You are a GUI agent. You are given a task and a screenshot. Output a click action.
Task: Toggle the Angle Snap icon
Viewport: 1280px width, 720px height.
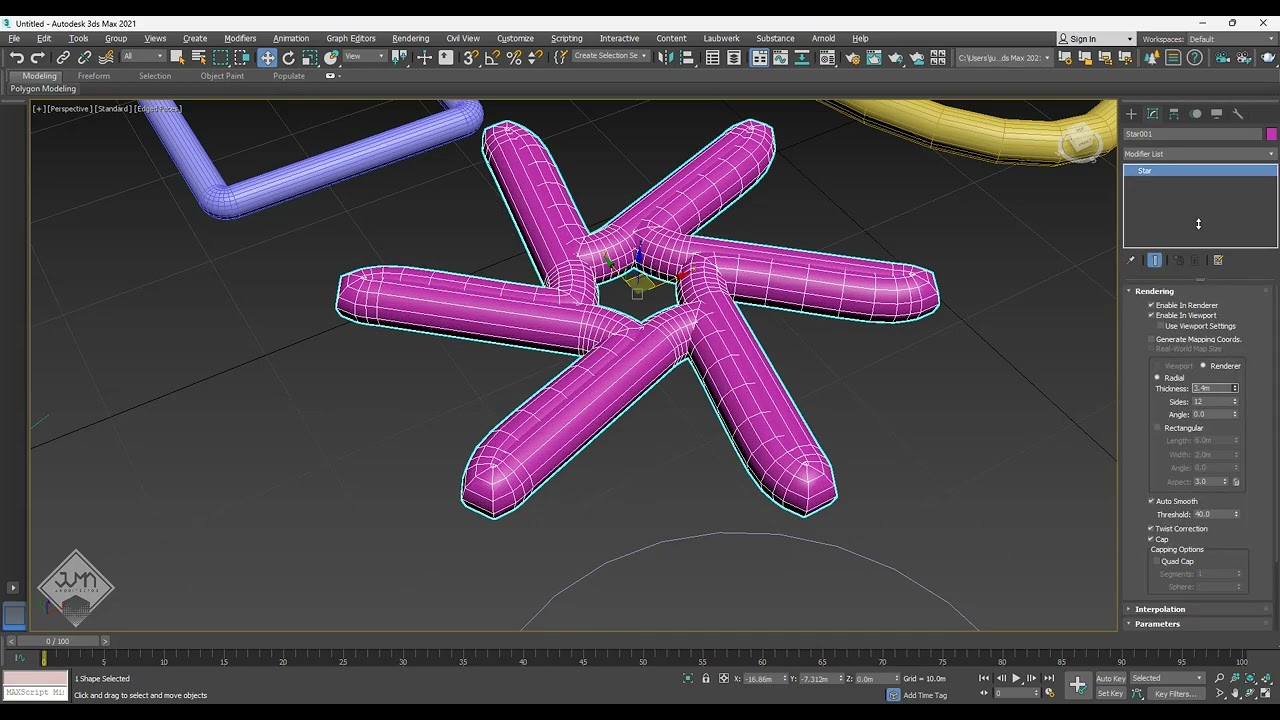click(492, 58)
